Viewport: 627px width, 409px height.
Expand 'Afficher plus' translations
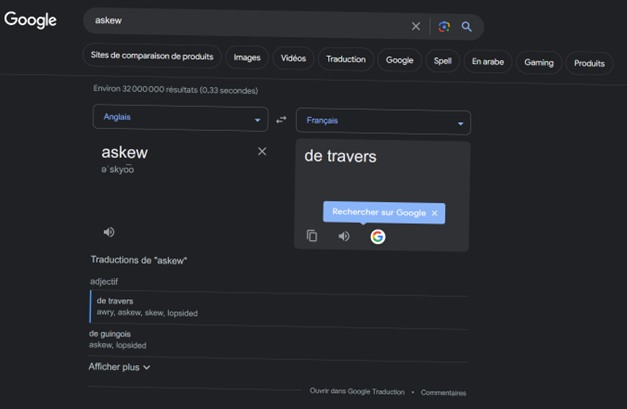(x=119, y=367)
